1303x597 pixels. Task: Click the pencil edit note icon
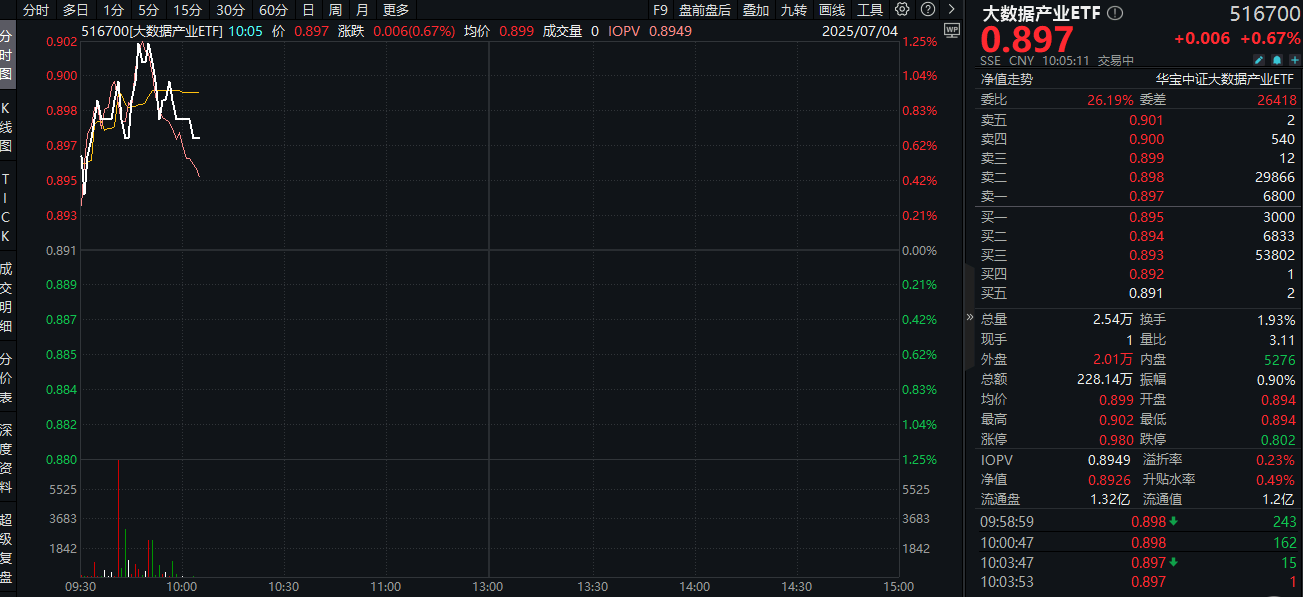click(x=1259, y=60)
